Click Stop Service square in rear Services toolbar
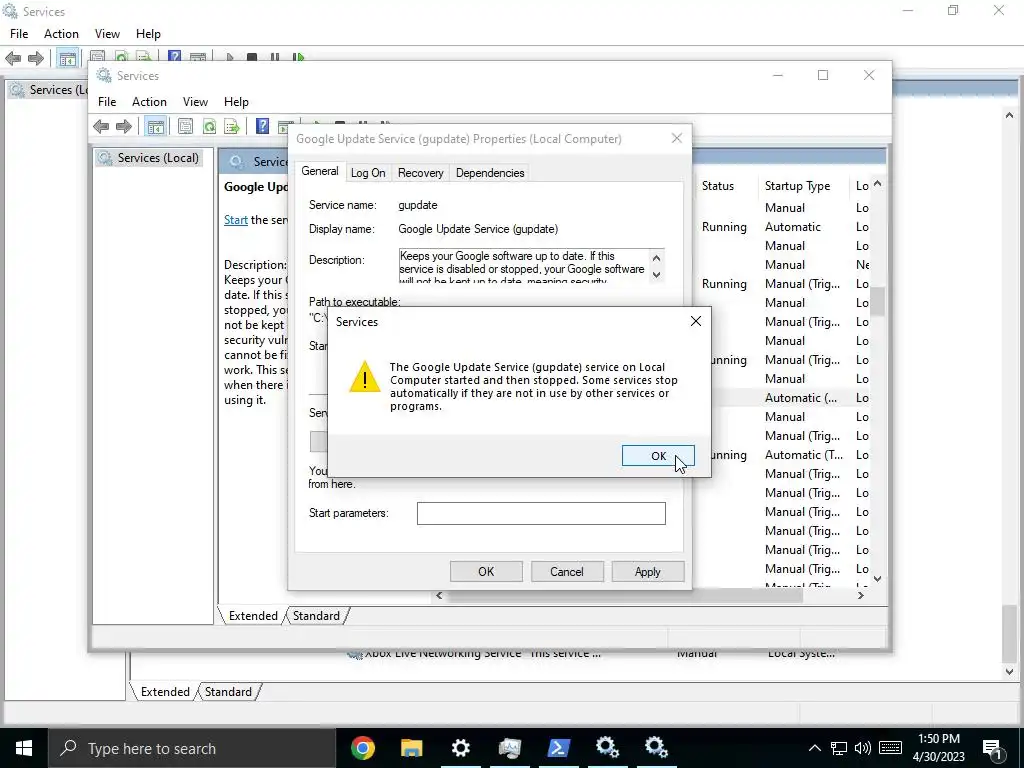 coord(251,57)
